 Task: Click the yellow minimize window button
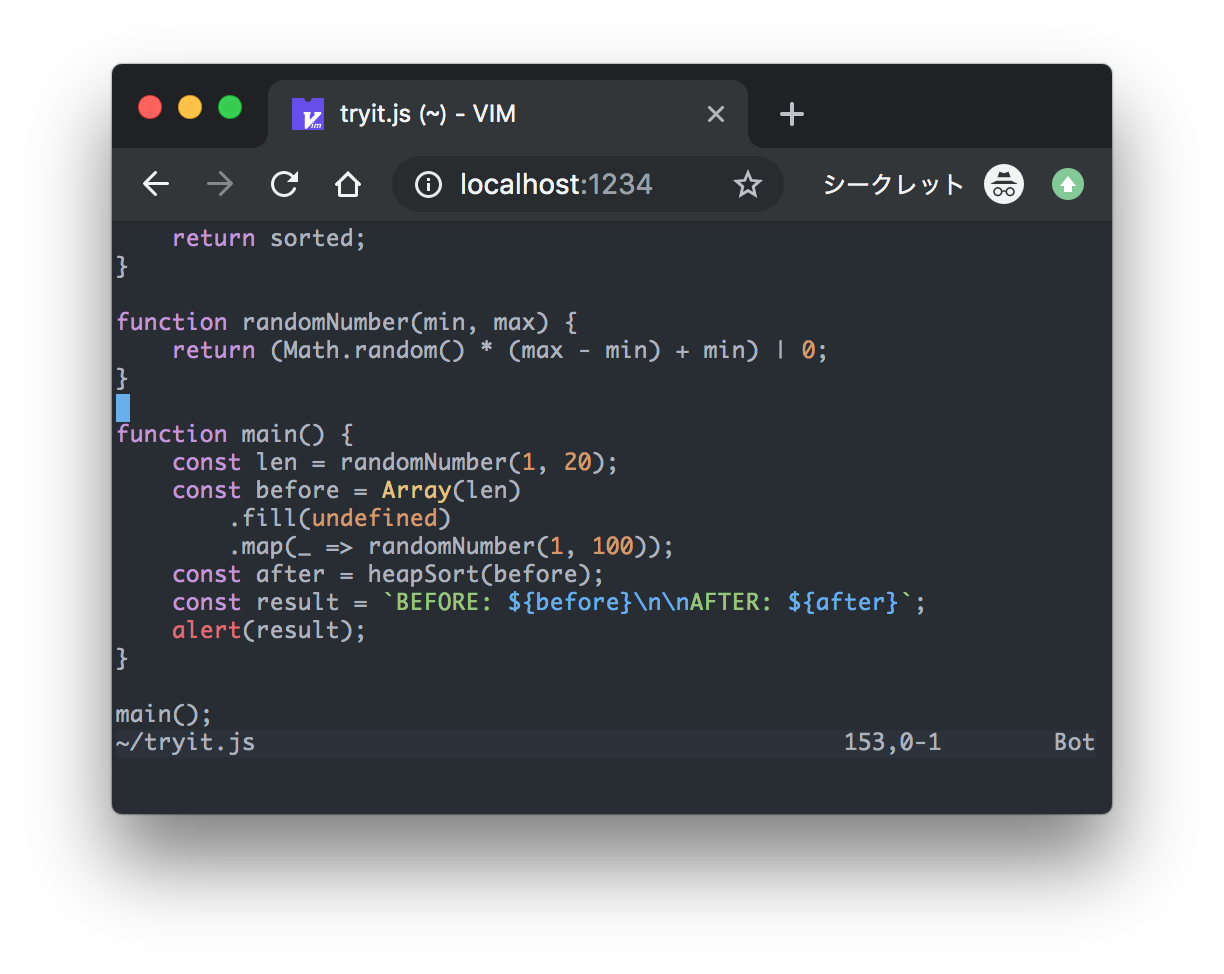tap(190, 107)
